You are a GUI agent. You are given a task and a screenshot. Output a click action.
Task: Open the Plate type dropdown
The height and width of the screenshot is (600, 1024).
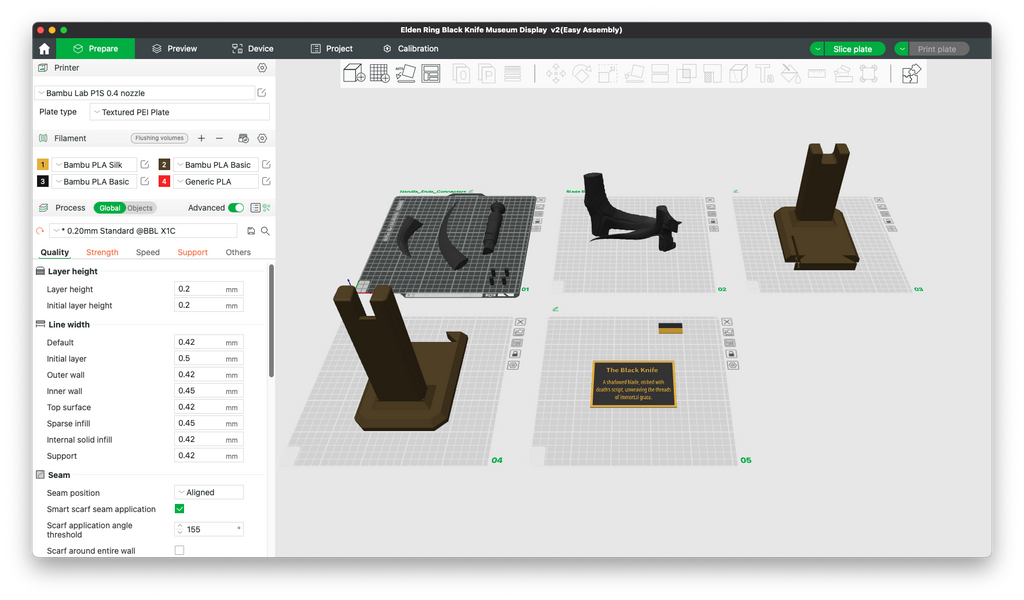point(180,112)
